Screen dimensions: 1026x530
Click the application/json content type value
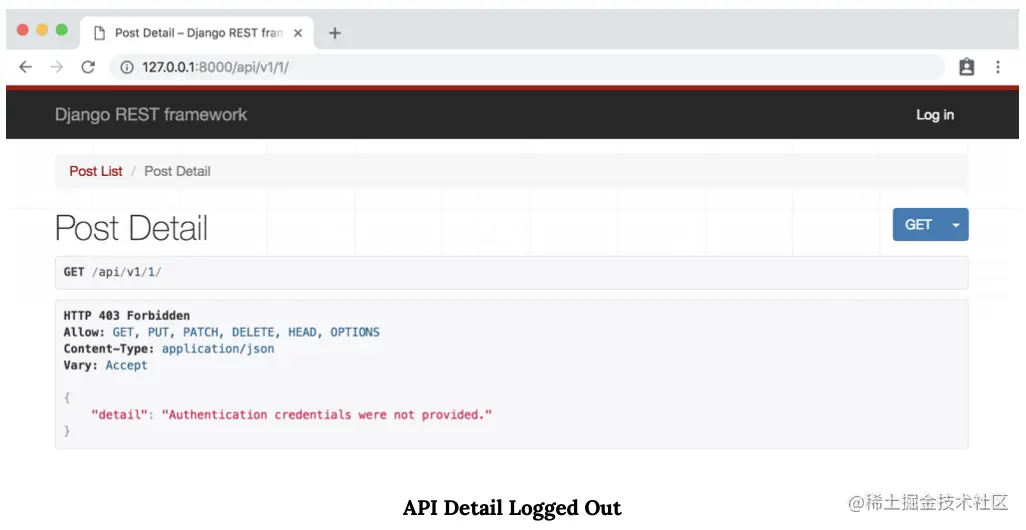tap(218, 349)
